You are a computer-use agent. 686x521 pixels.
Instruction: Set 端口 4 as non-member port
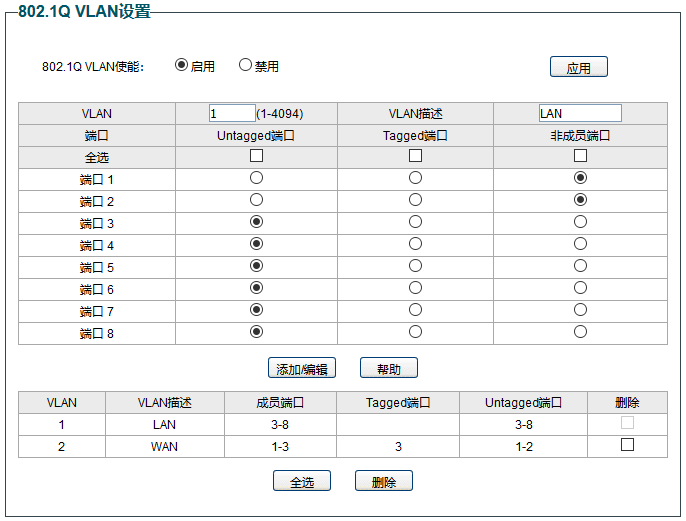(580, 244)
